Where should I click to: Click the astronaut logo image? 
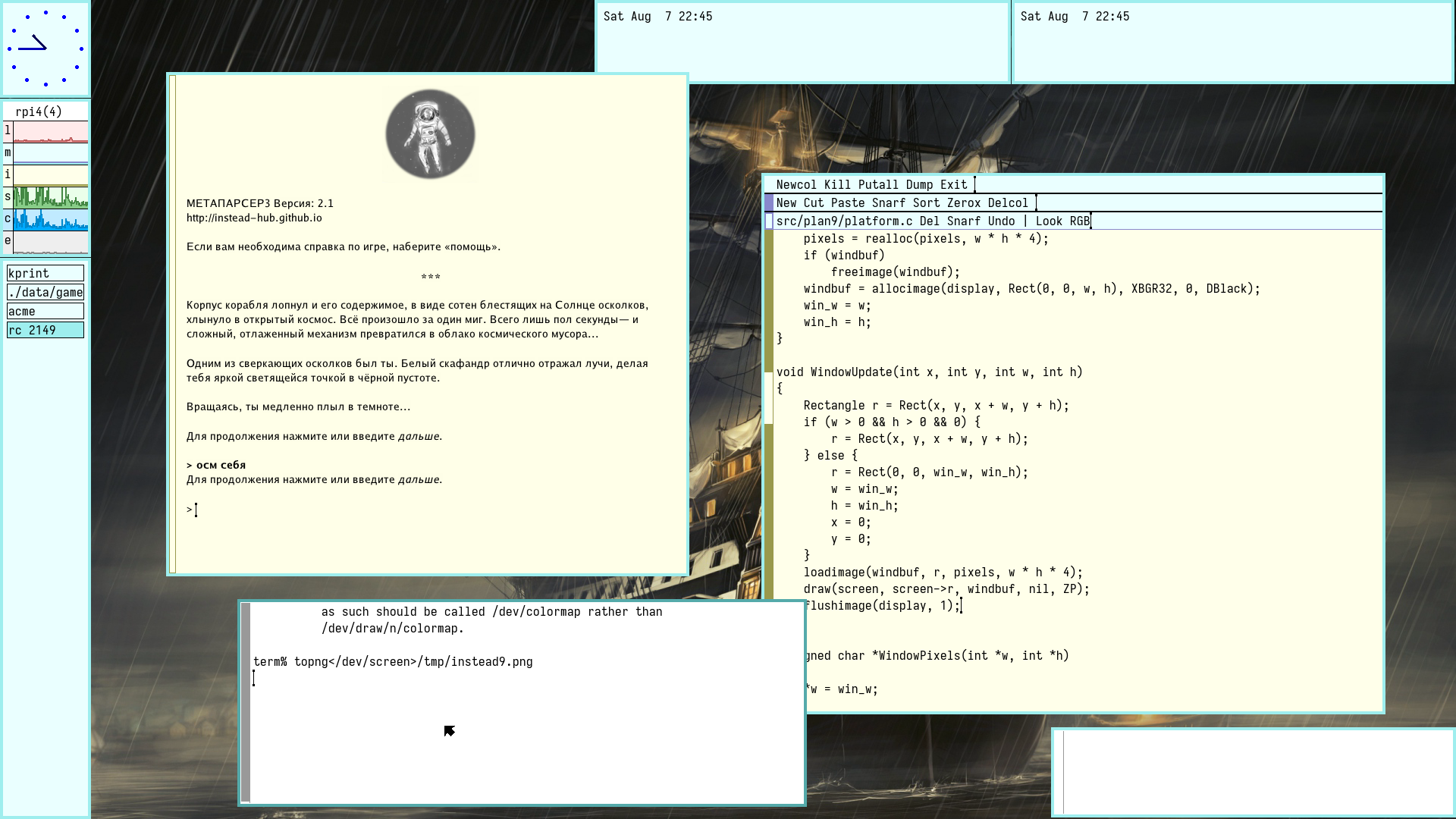click(430, 134)
